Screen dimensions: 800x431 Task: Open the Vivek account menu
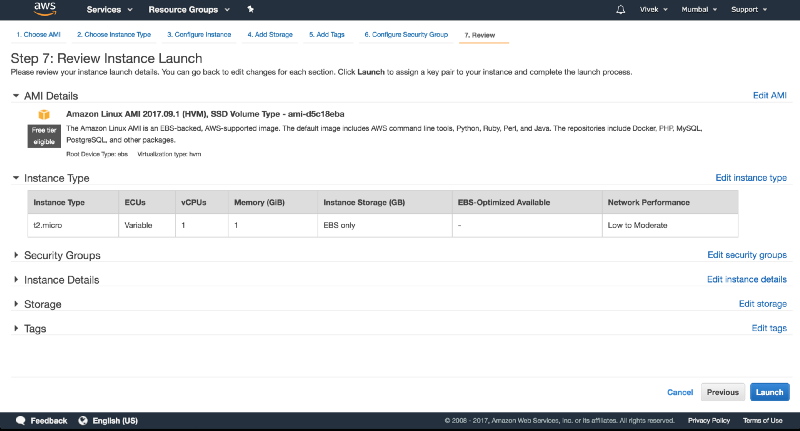pos(654,10)
